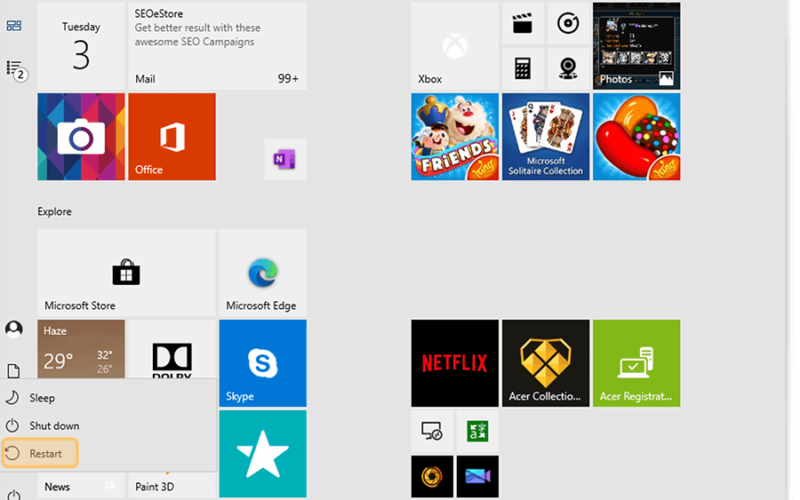Launch the Office tile
This screenshot has width=800, height=500.
(x=172, y=137)
